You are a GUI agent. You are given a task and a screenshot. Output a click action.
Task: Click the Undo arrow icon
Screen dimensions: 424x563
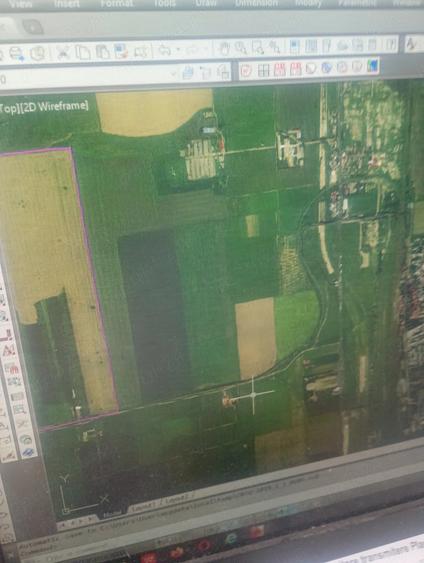(164, 50)
